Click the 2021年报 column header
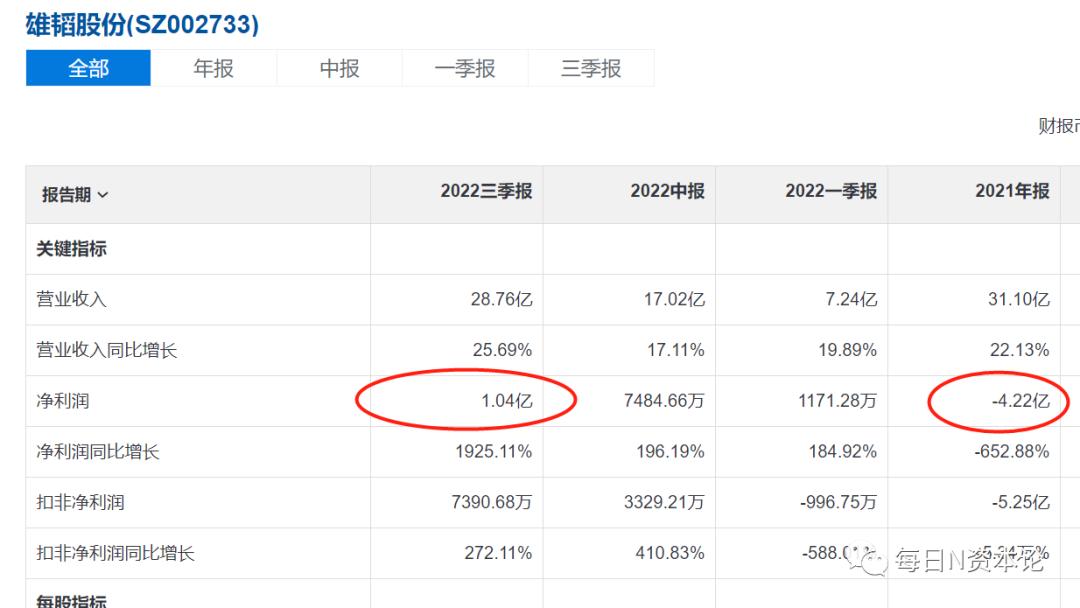1080x608 pixels. (x=1012, y=191)
